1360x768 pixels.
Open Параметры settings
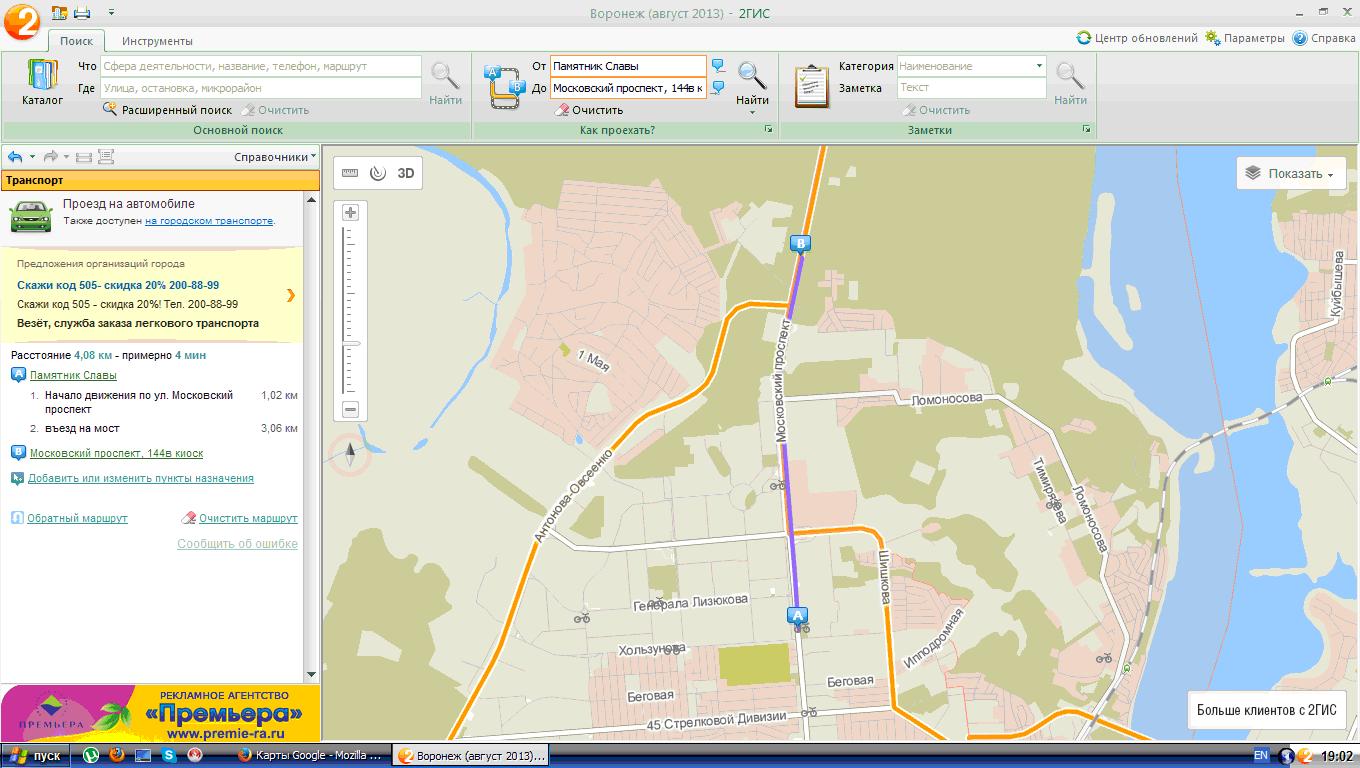tap(1244, 38)
